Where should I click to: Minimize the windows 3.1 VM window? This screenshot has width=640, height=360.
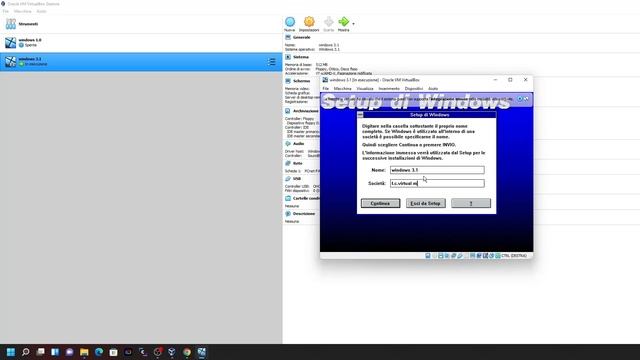click(x=496, y=80)
